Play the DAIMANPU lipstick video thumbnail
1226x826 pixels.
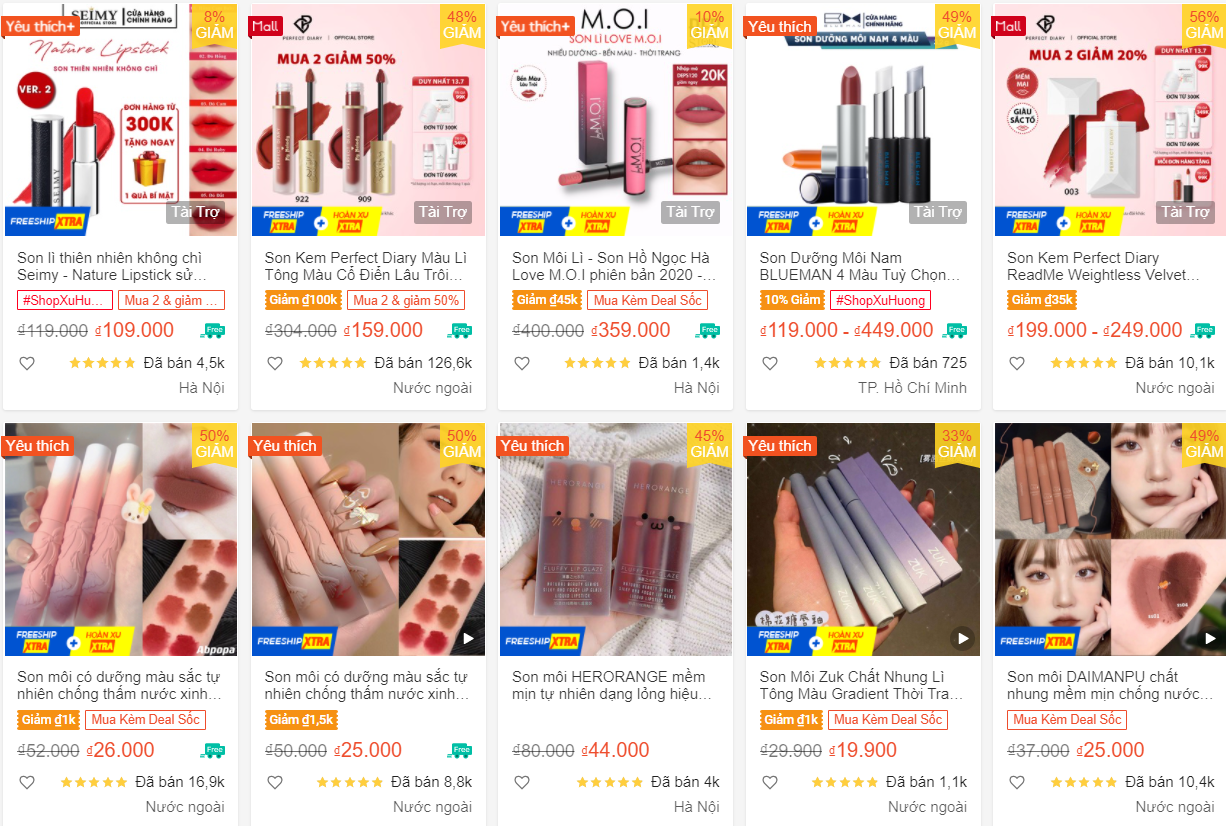point(1209,638)
